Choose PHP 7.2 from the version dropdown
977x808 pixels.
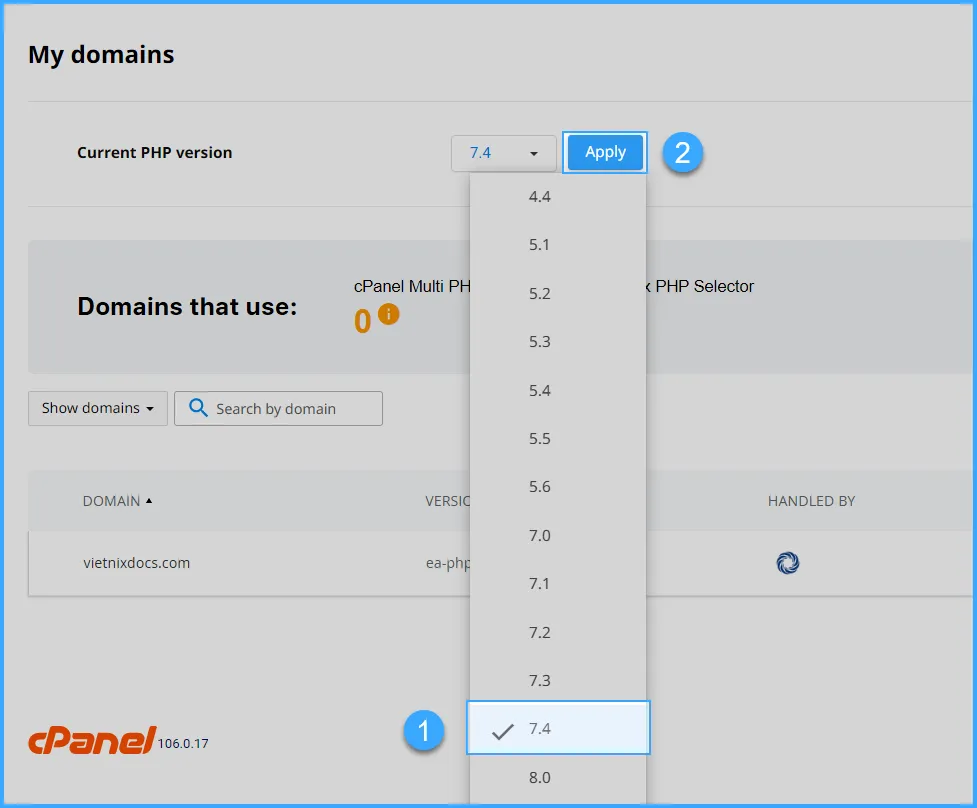538,632
